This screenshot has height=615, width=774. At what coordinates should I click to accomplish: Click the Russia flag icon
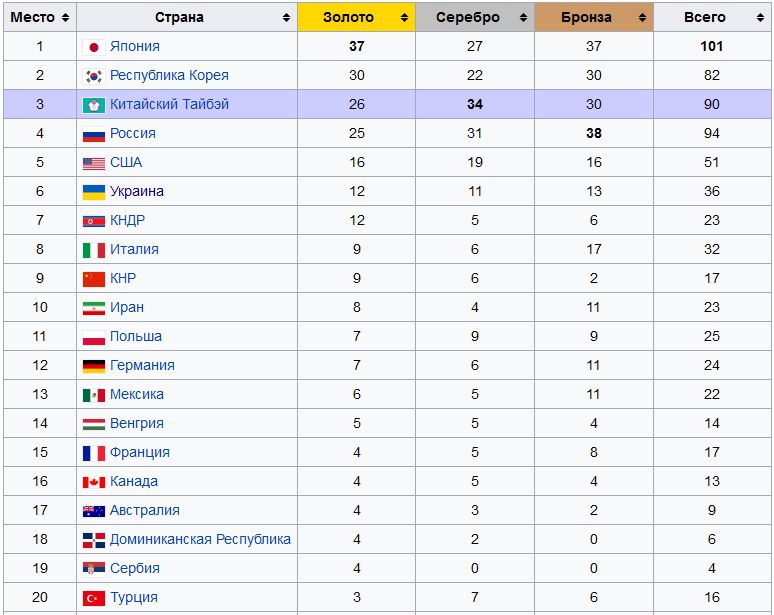[94, 134]
